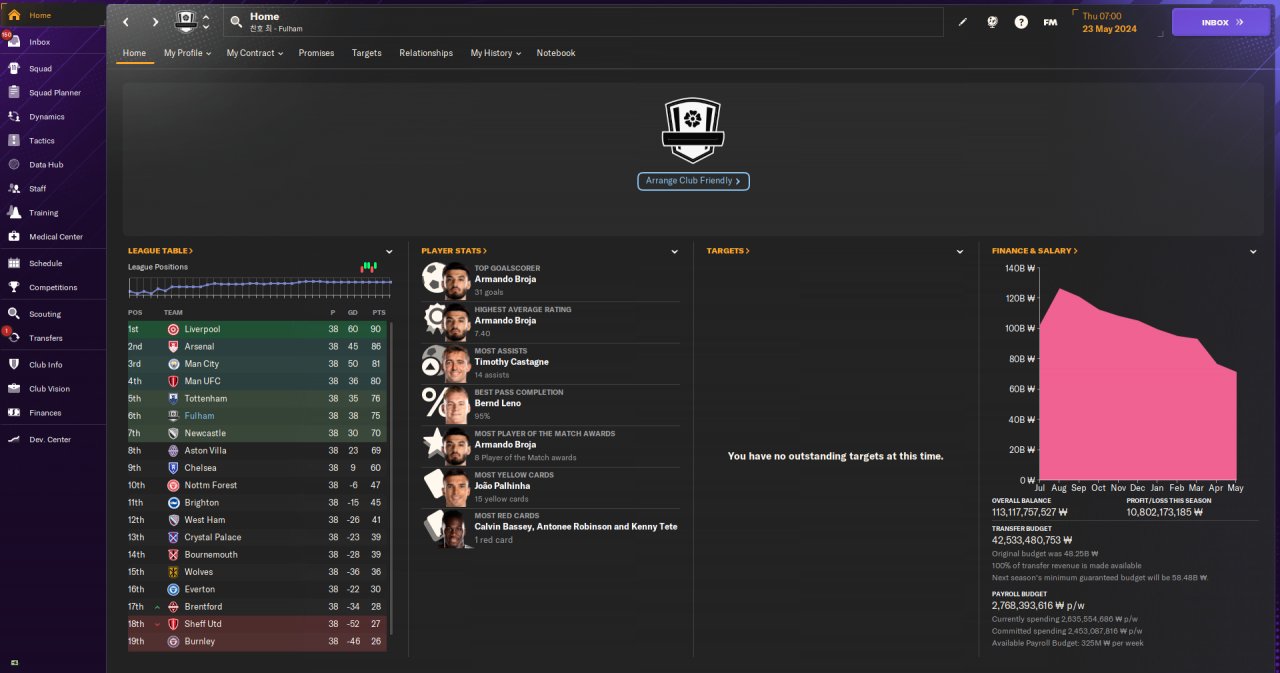
Task: Open Club Vision
Action: pos(49,389)
